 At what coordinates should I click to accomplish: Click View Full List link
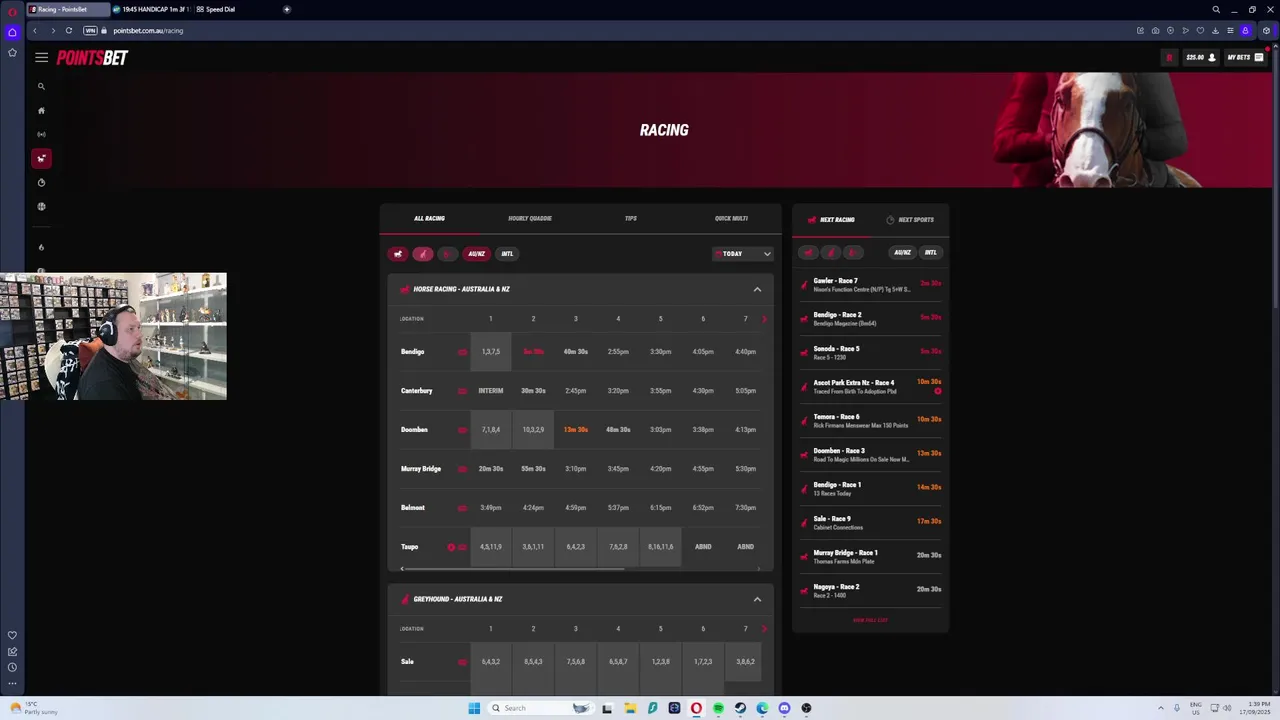[870, 620]
